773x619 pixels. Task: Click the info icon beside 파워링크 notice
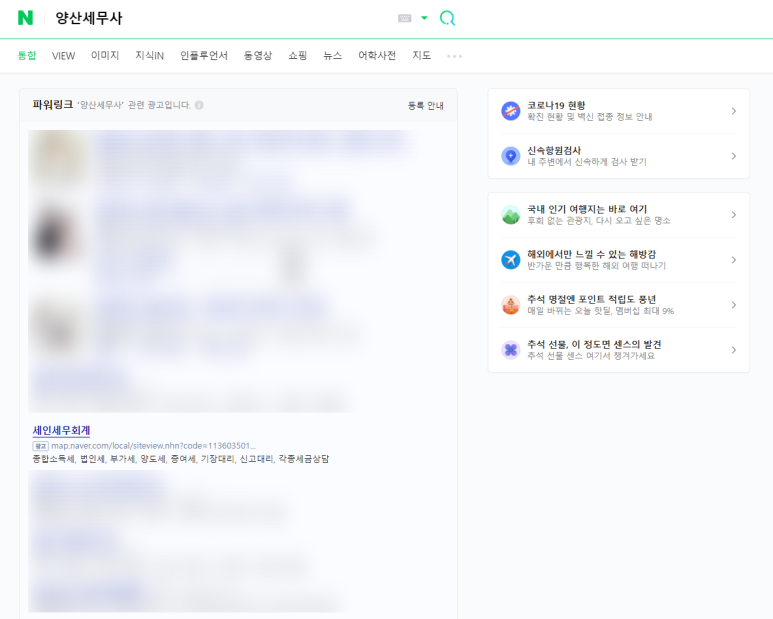pos(199,105)
